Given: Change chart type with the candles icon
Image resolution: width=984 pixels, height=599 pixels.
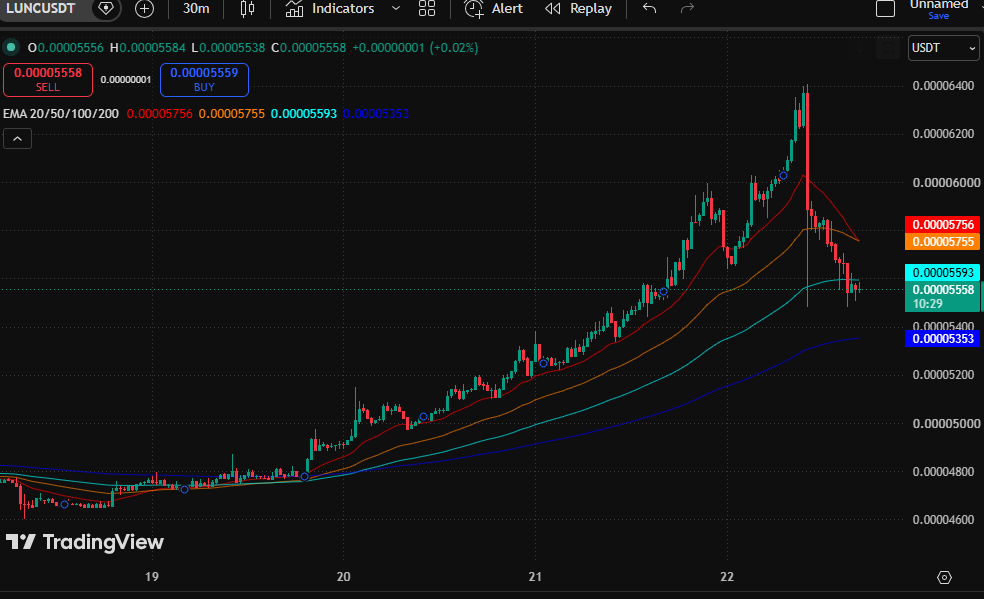Looking at the screenshot, I should [x=247, y=9].
